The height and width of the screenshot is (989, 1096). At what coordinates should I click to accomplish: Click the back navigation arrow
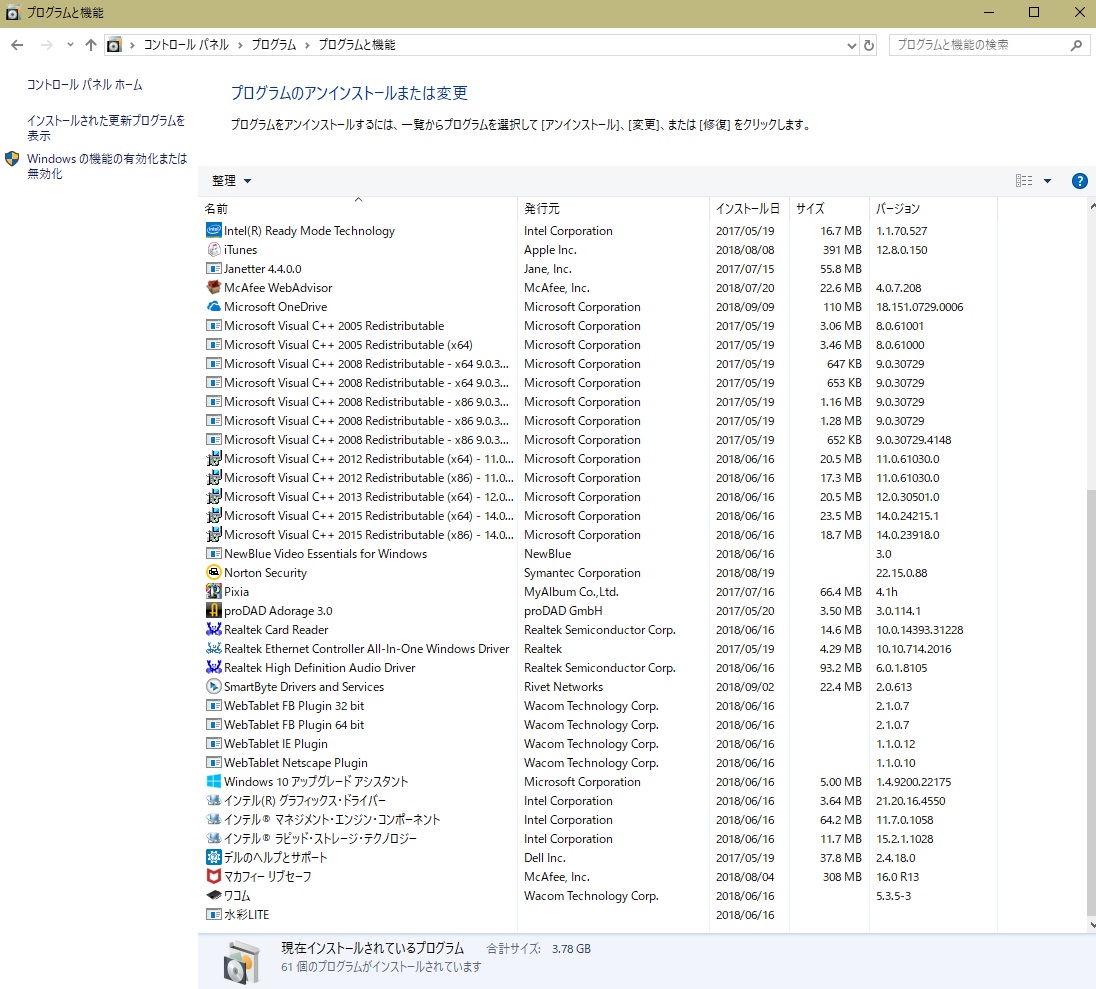pyautogui.click(x=17, y=45)
